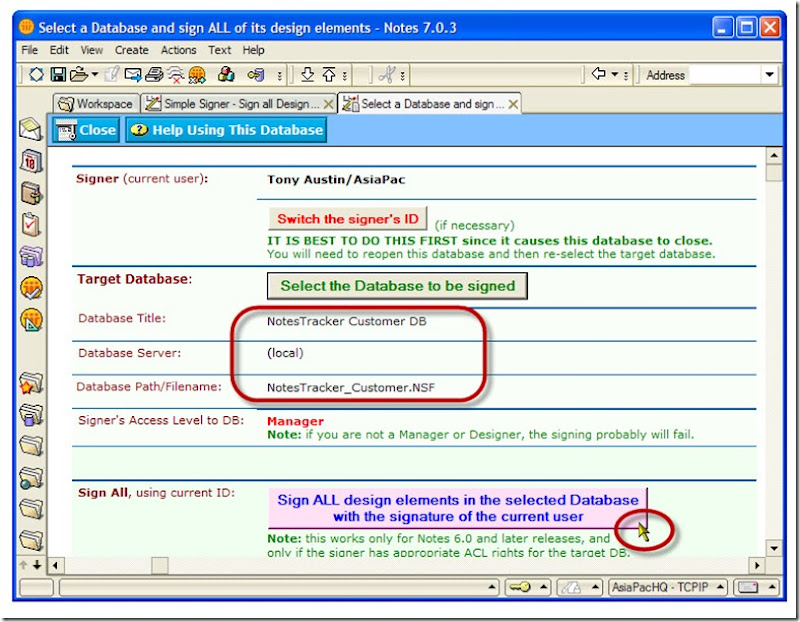Click the open folder toolbar icon
This screenshot has height=622, width=800.
pyautogui.click(x=79, y=75)
